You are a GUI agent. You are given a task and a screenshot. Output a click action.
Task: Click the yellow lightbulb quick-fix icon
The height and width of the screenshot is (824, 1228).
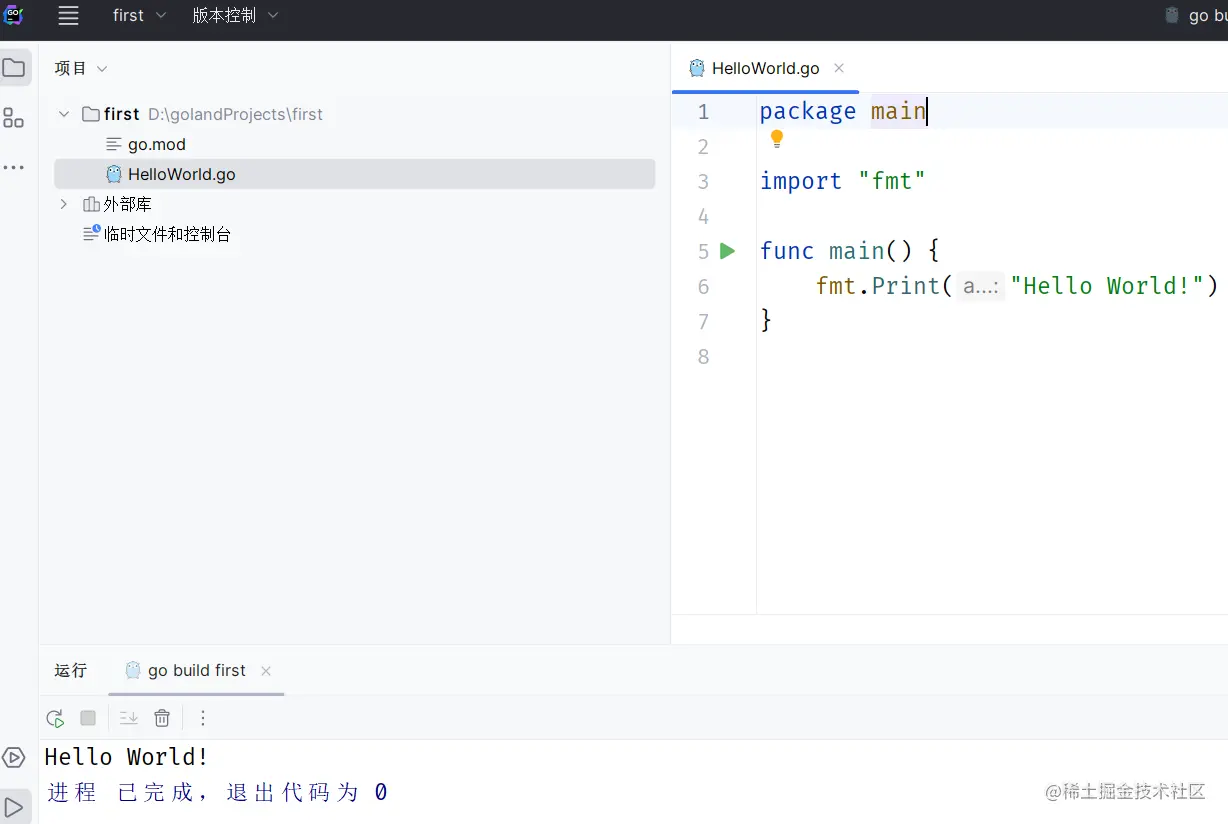click(777, 139)
